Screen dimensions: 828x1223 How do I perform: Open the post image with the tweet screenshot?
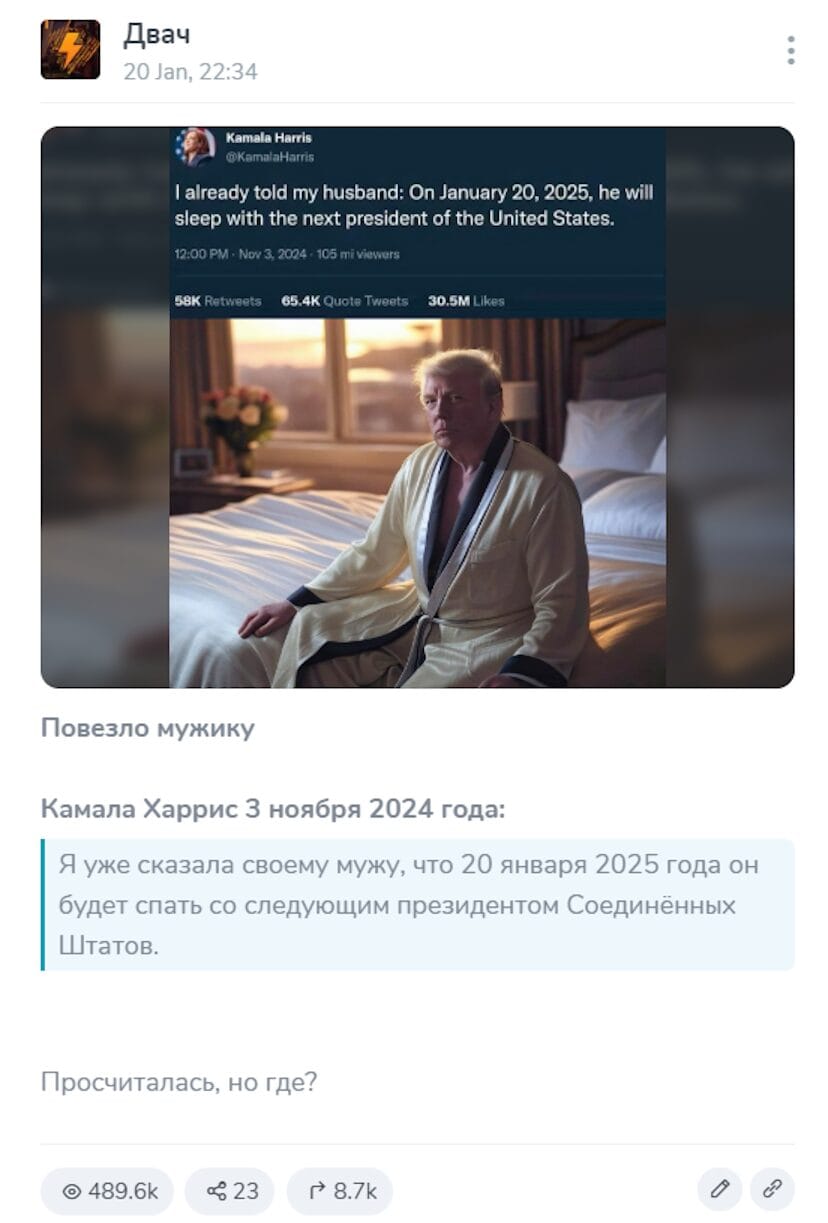[417, 407]
